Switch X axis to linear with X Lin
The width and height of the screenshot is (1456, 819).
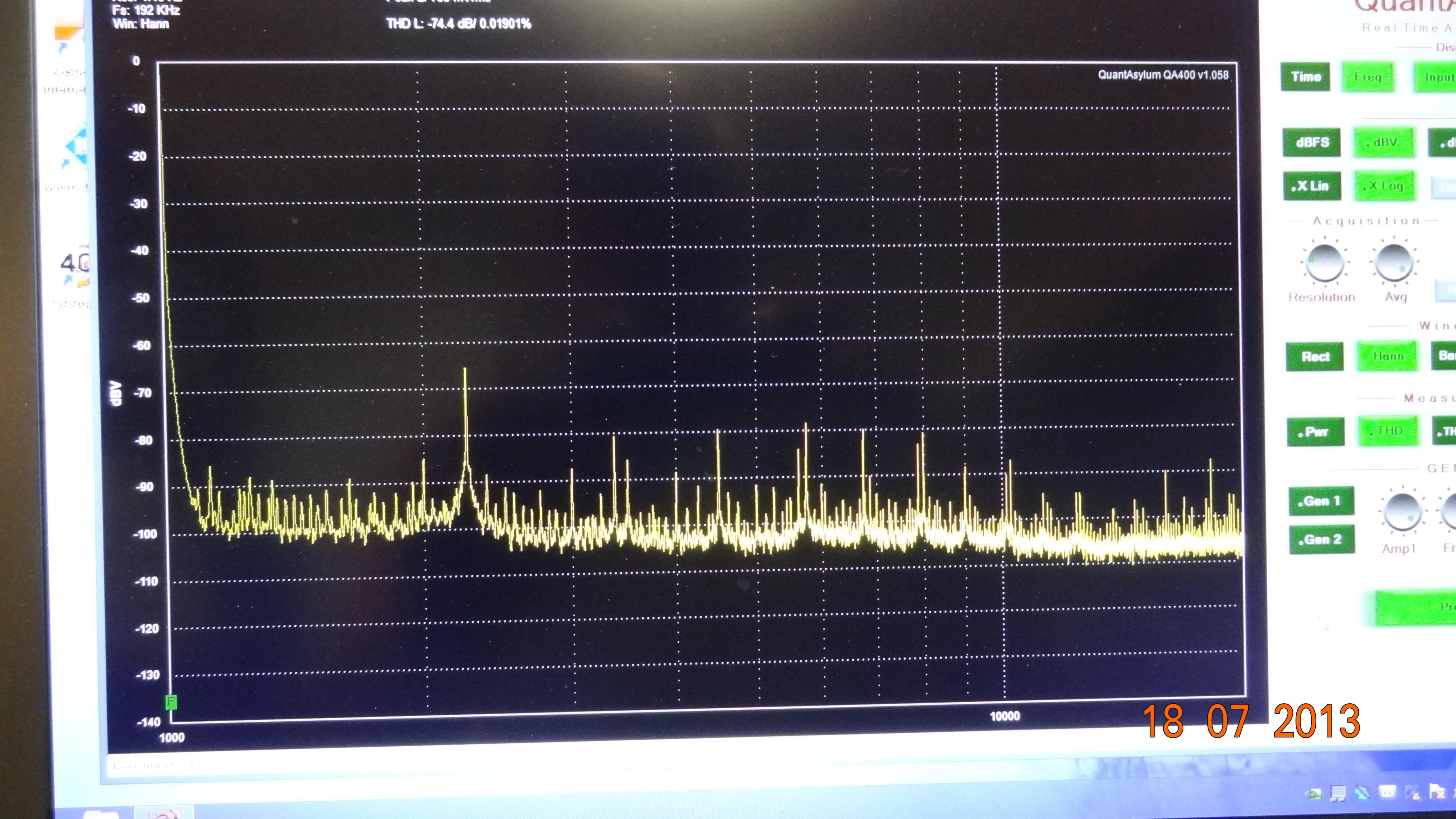pos(1312,186)
